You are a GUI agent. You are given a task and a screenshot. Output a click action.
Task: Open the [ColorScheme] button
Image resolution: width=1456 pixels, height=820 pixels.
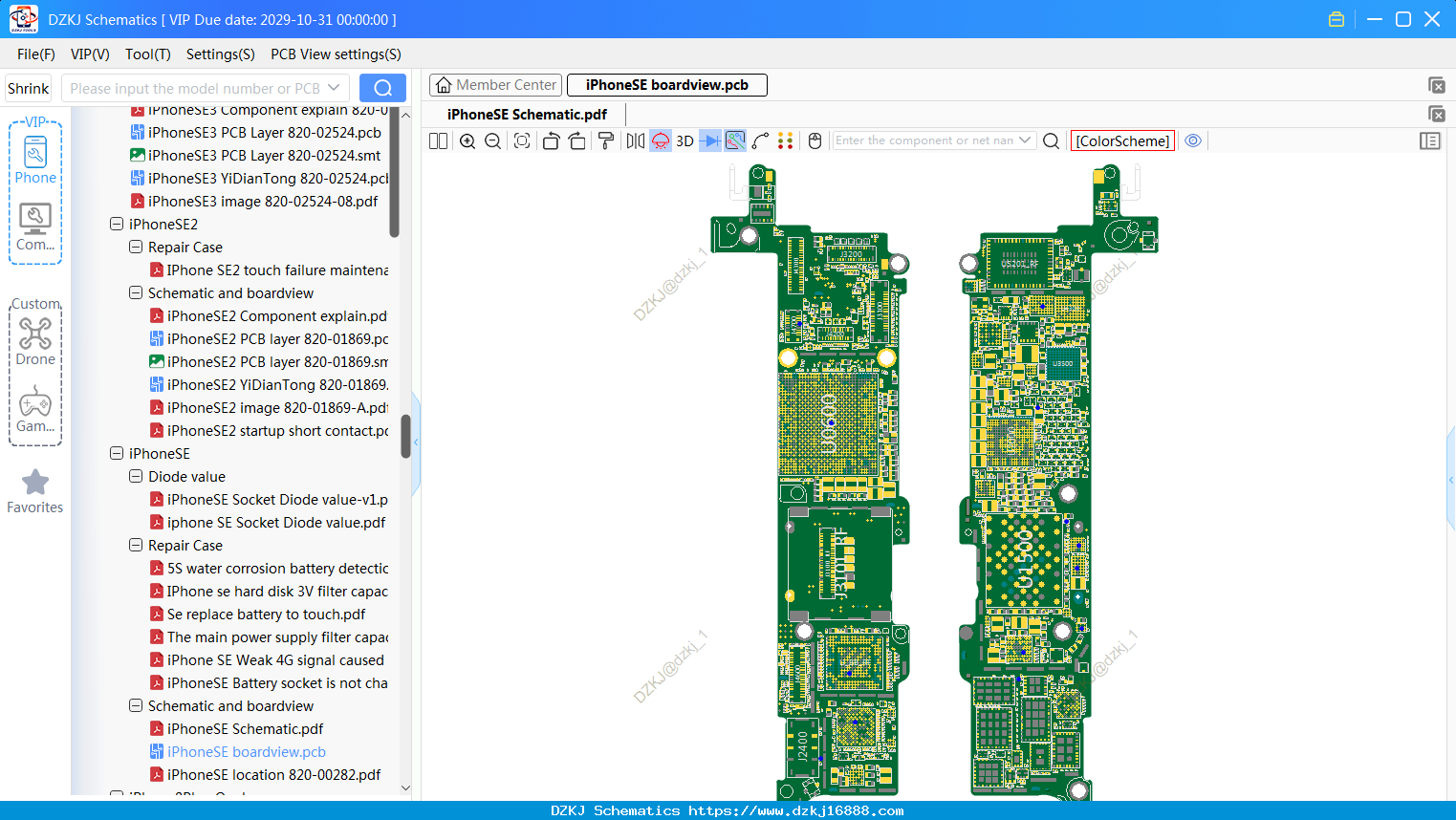pyautogui.click(x=1122, y=140)
